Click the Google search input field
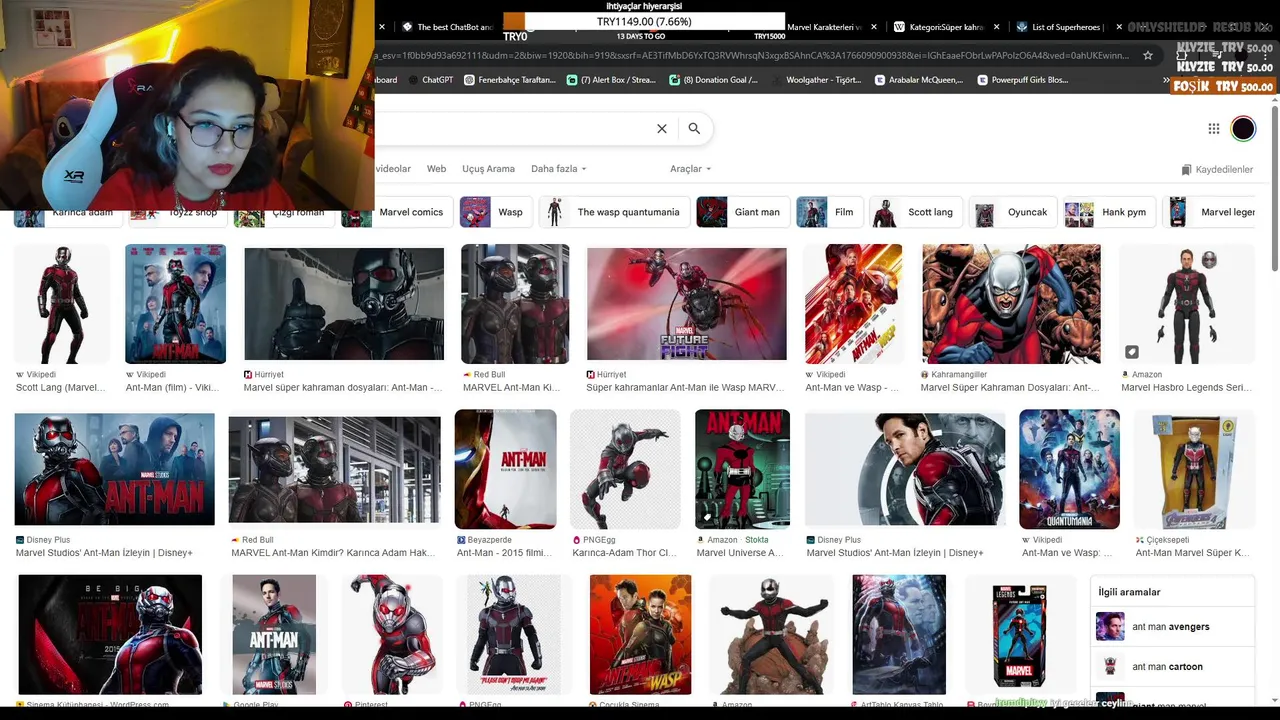This screenshot has height=720, width=1280. (x=510, y=128)
